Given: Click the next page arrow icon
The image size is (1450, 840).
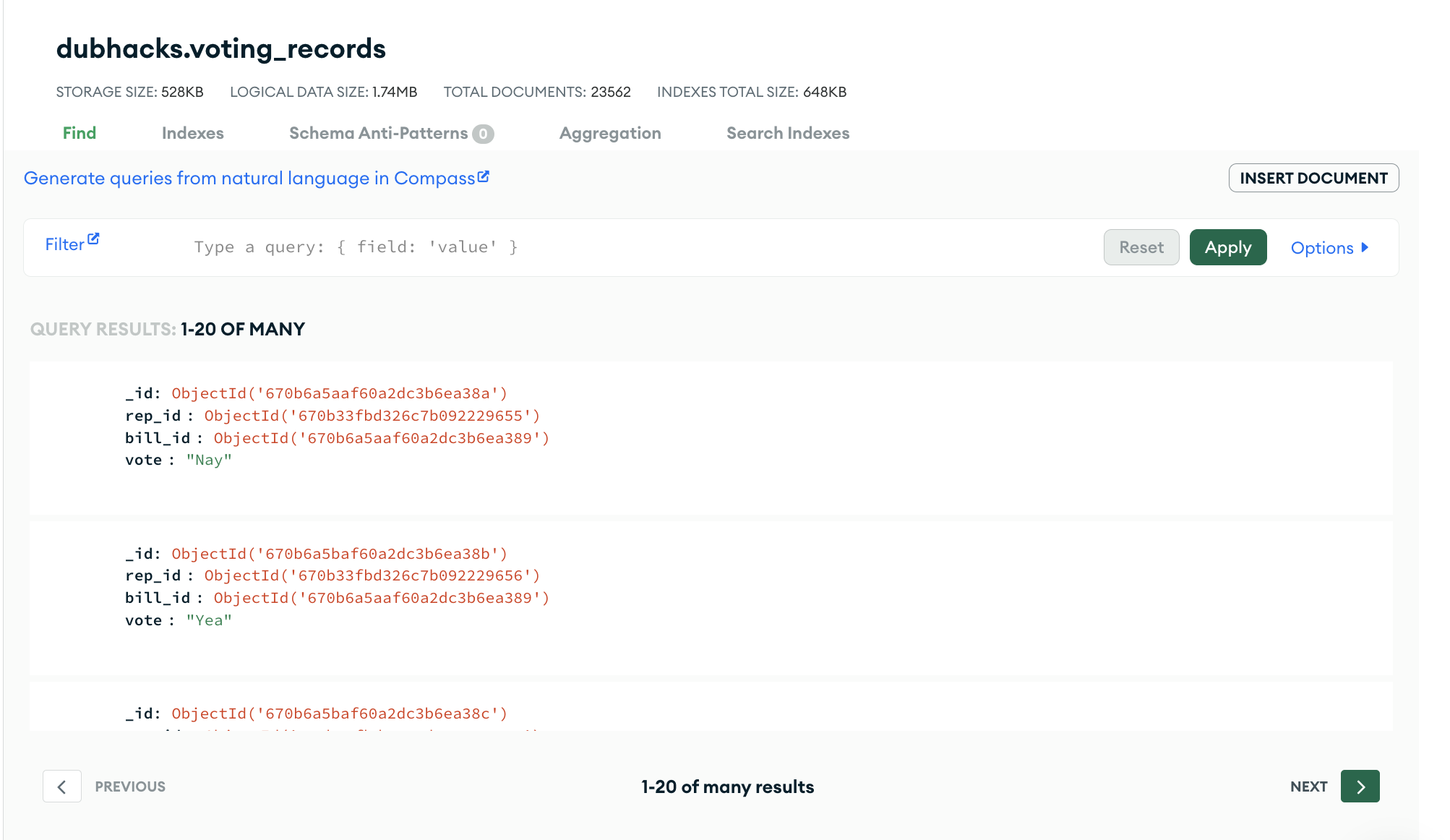Looking at the screenshot, I should (1360, 787).
